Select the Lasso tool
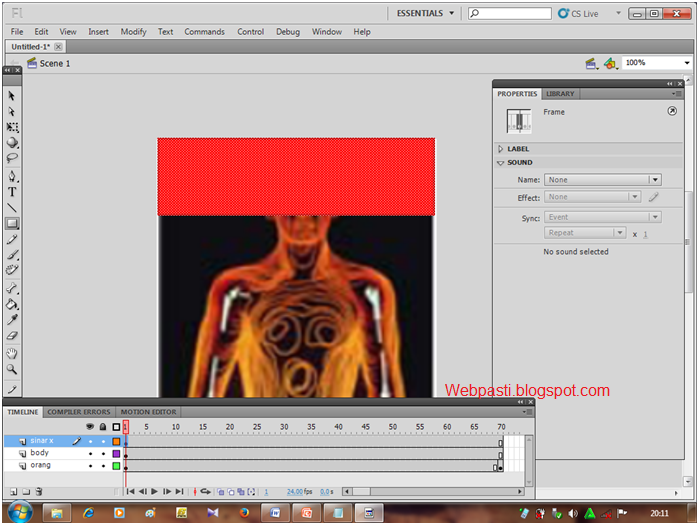 tap(12, 158)
